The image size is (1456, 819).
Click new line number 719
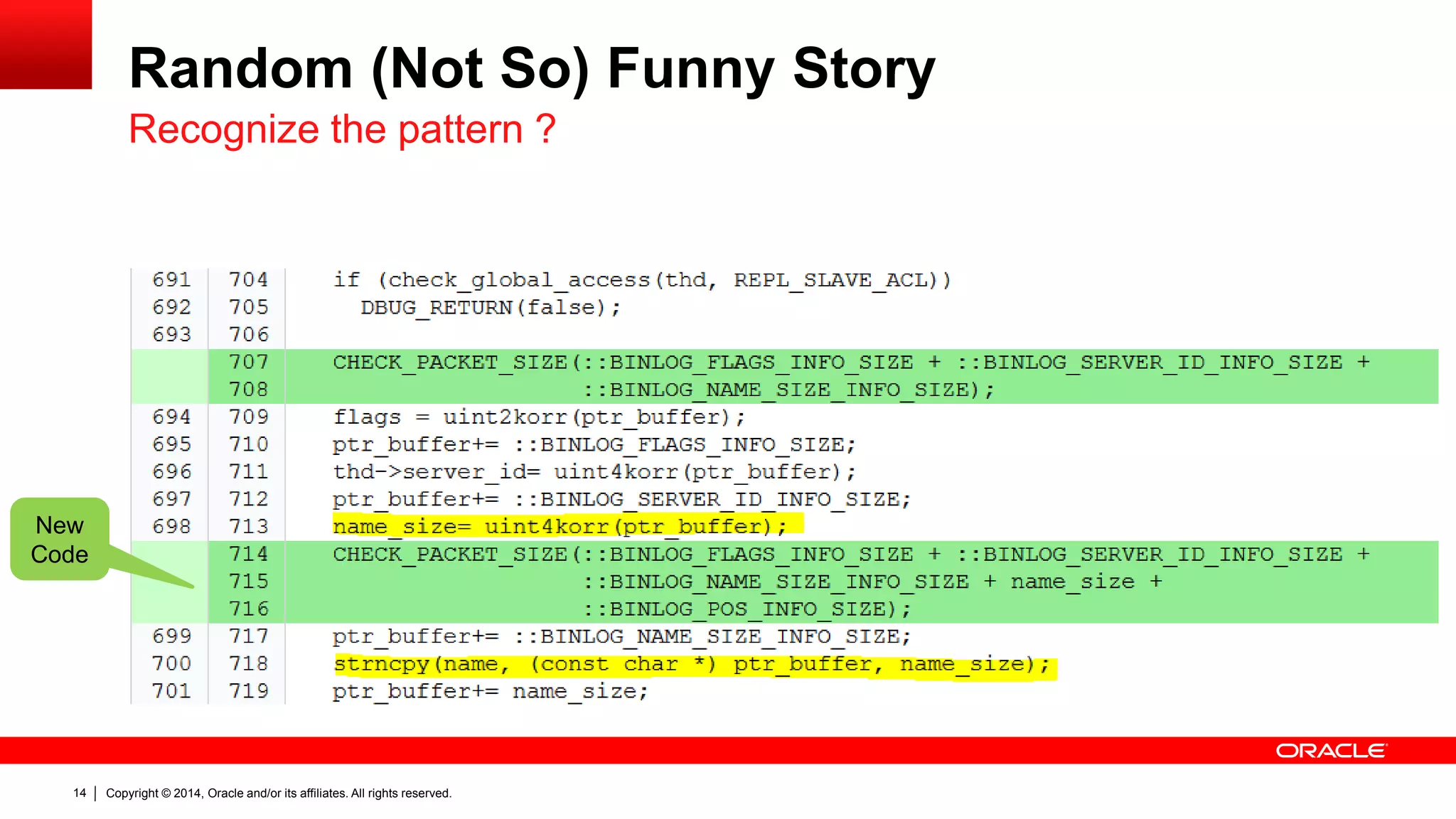point(249,692)
